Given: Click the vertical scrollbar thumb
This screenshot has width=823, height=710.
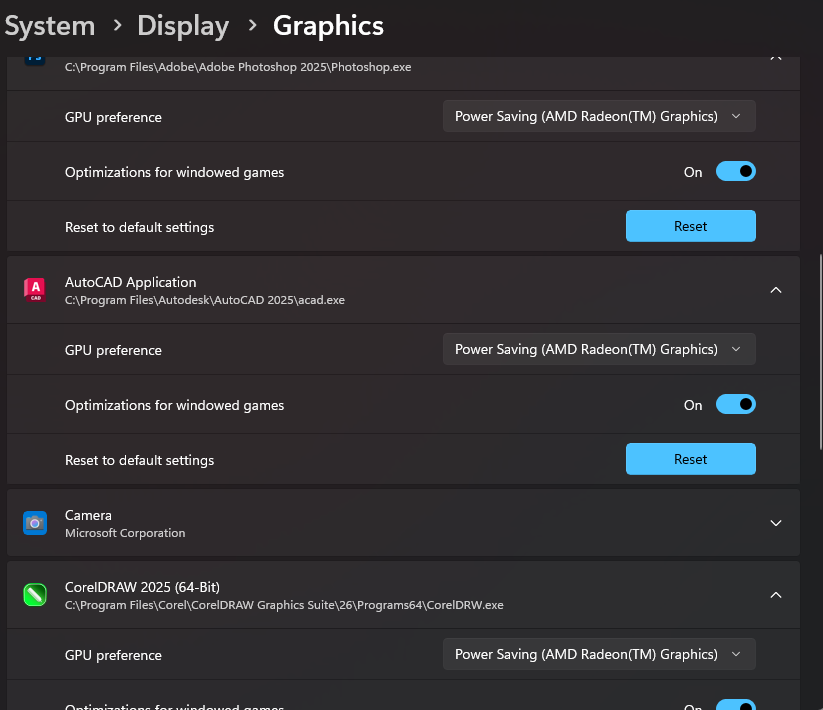Looking at the screenshot, I should pyautogui.click(x=820, y=352).
